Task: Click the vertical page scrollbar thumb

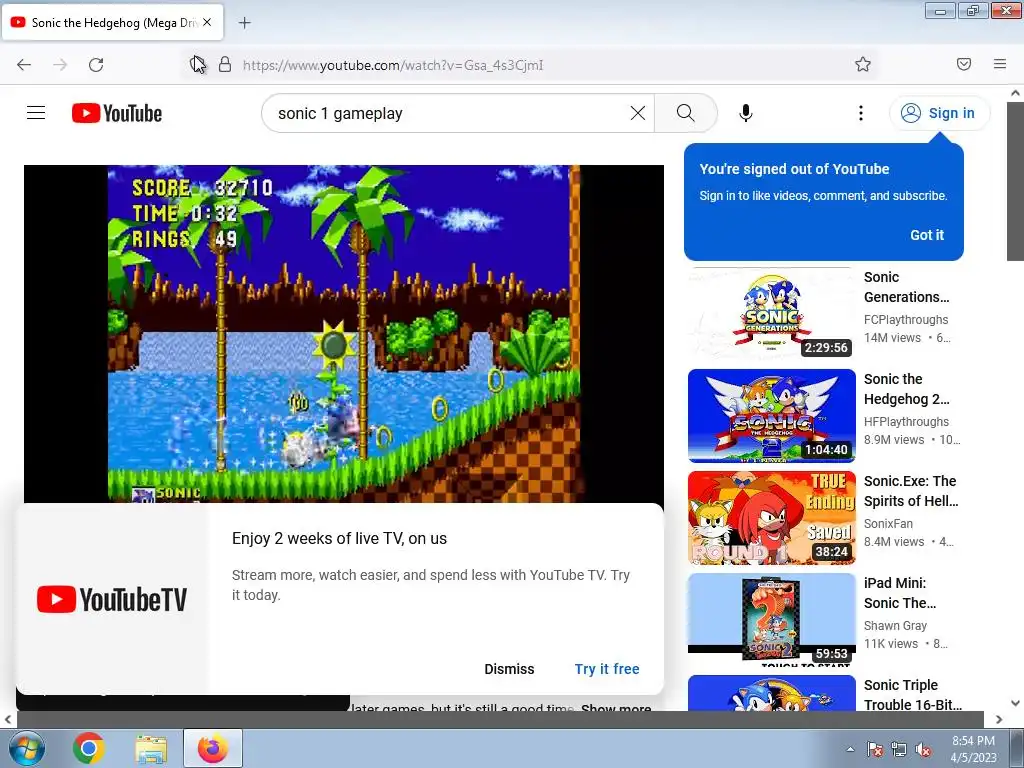Action: click(x=1015, y=180)
